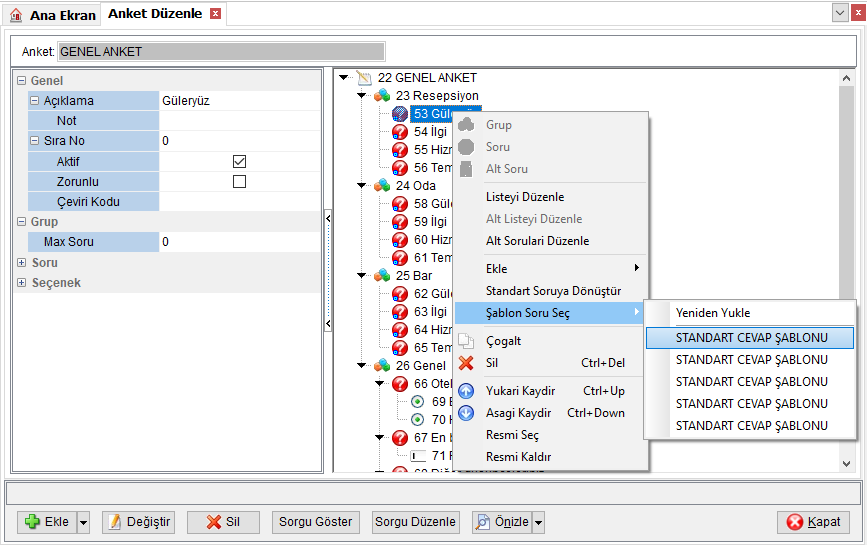Viewport: 868px width, 545px height.
Task: Click the blue down arrow icon for Asagi Kaydir
Action: 466,413
